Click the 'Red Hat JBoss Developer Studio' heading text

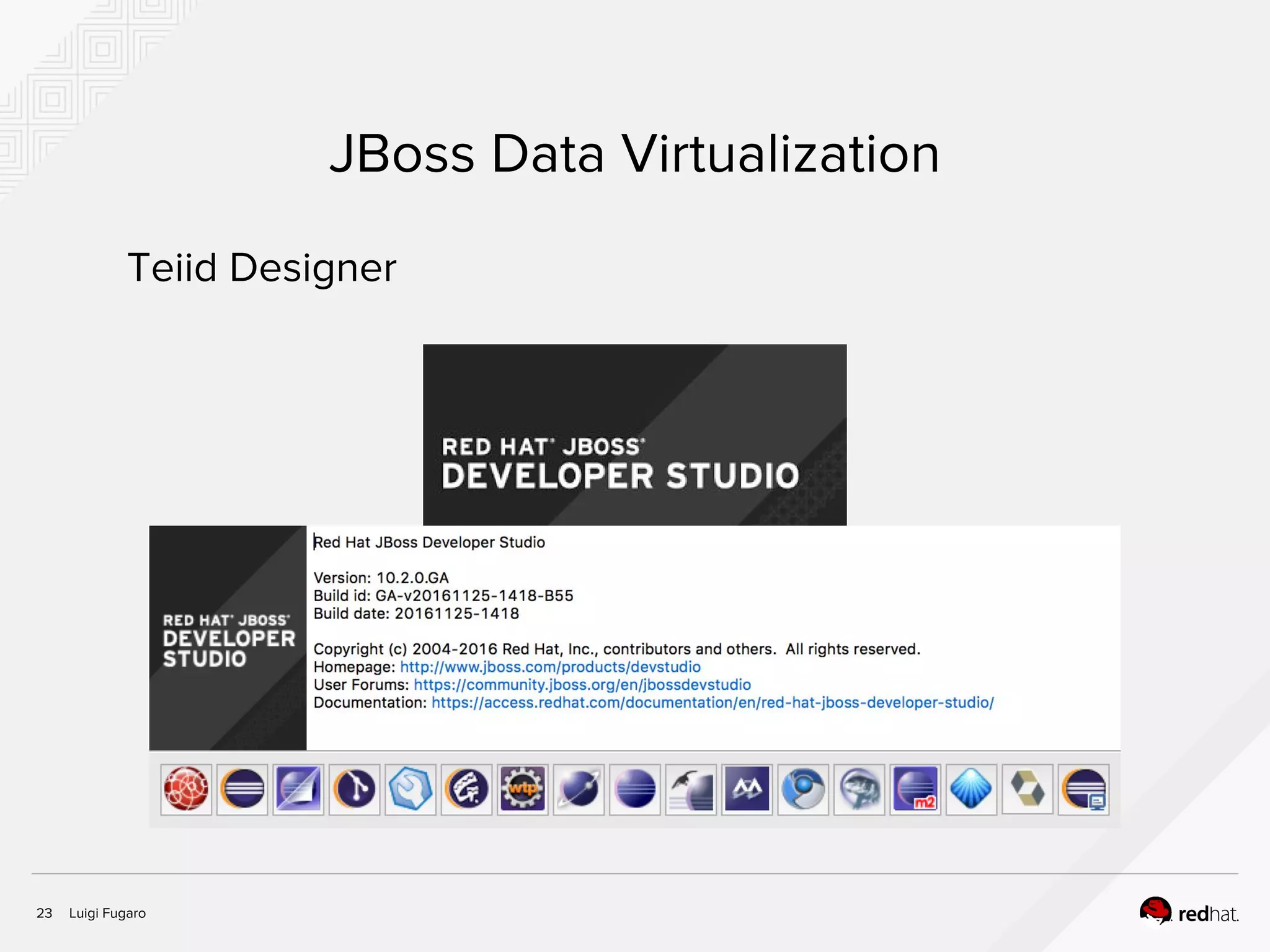click(x=429, y=542)
